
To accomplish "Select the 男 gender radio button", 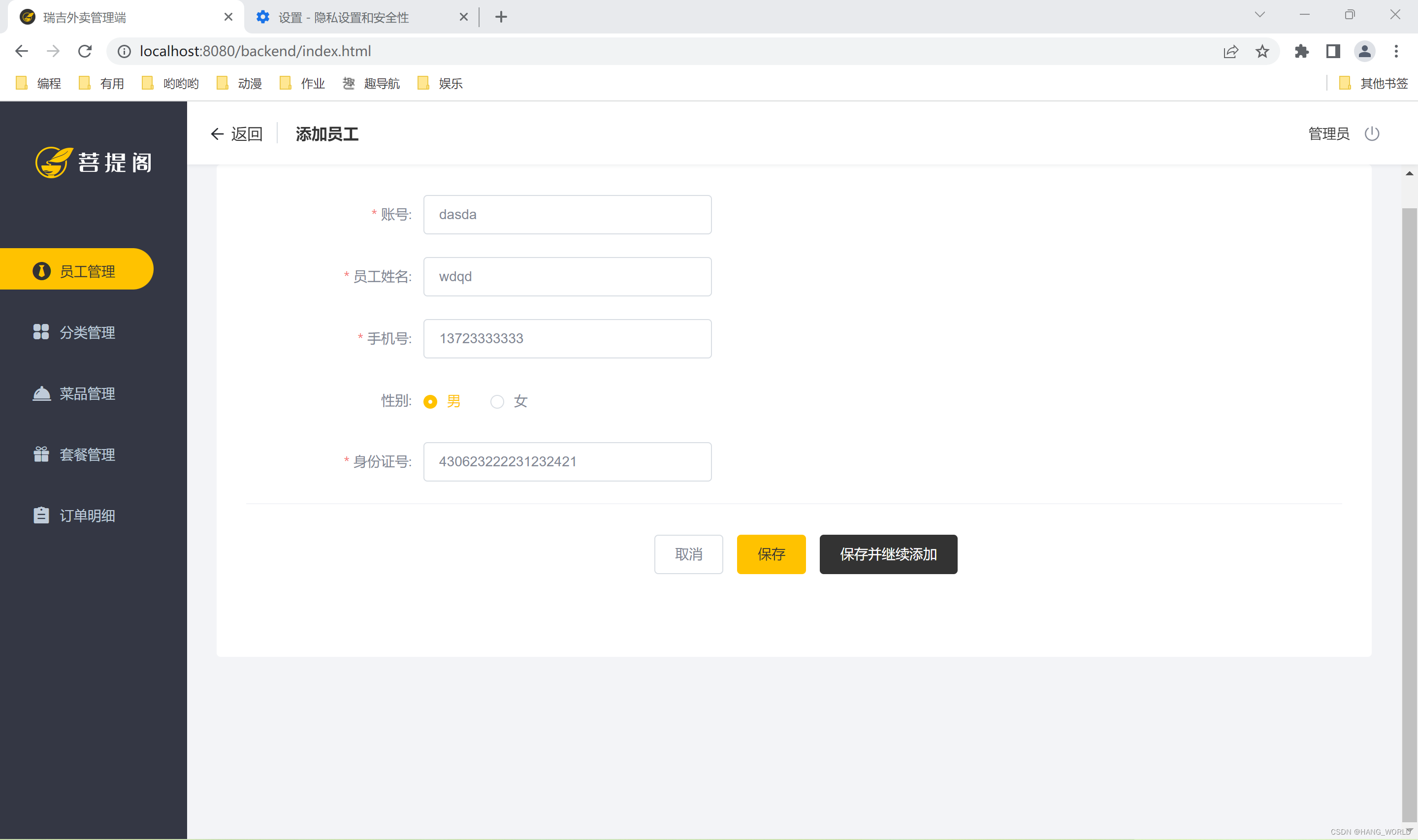I will [430, 402].
